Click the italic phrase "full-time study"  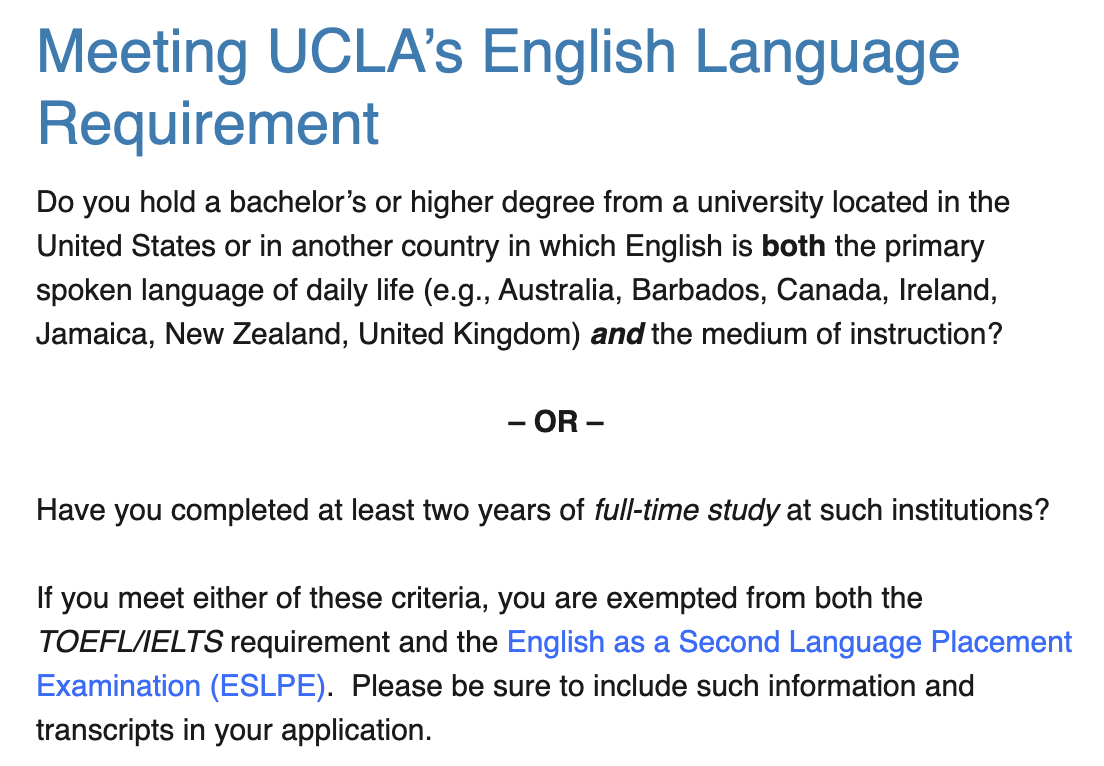[686, 511]
